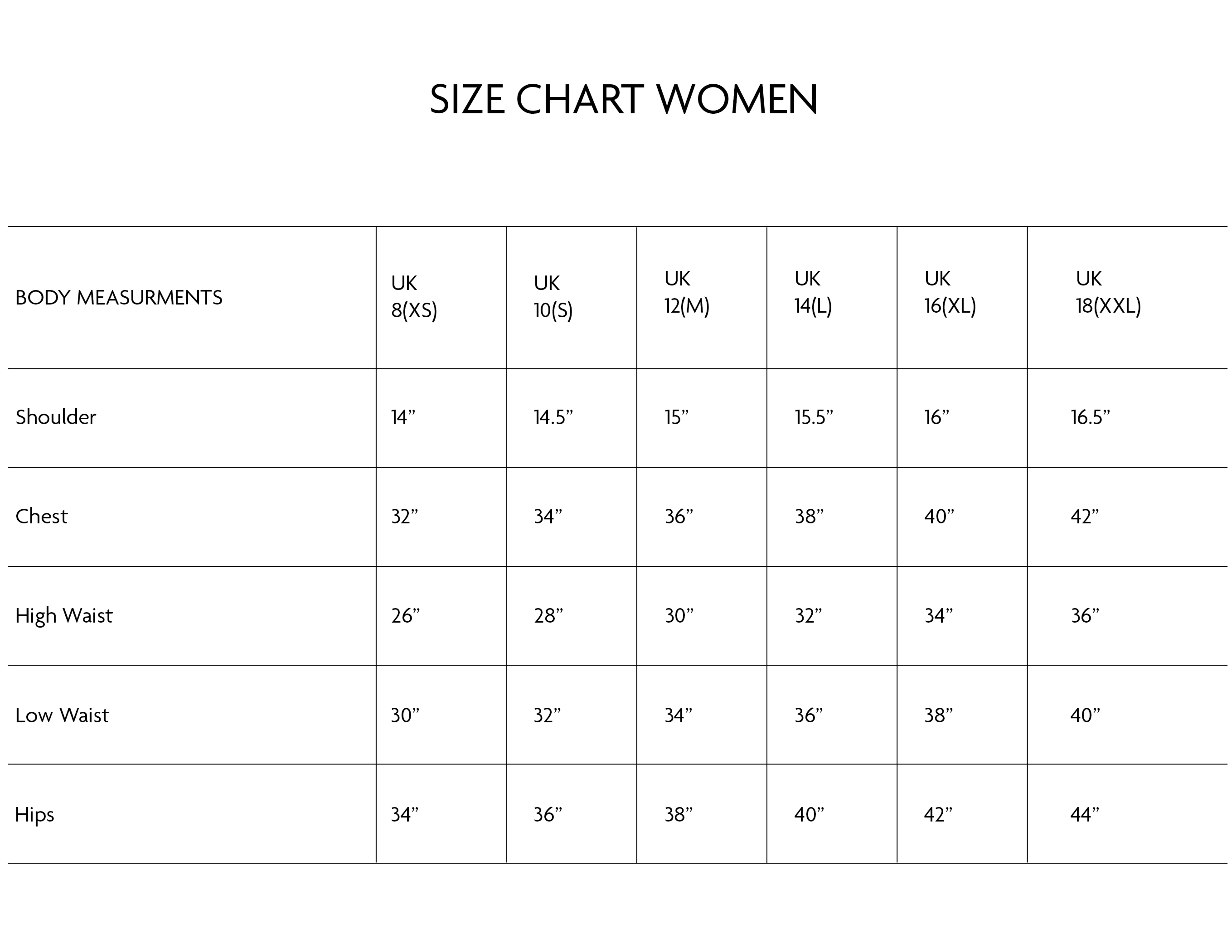
Task: Click the Hips 44” cell
Action: 1085,814
